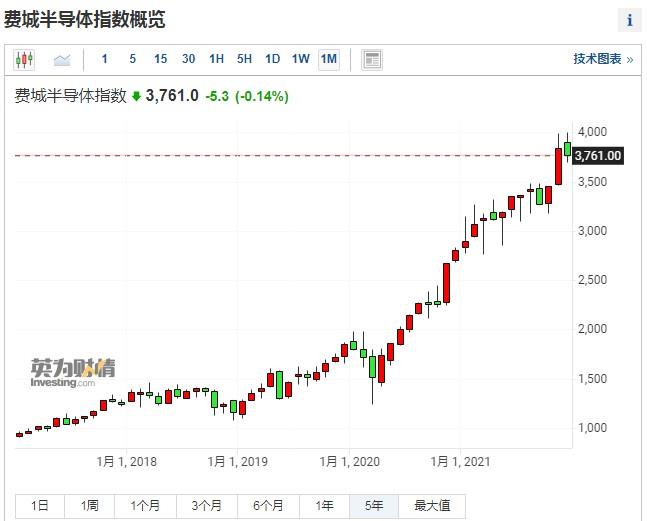
Task: Click the news layout icon in toolbar
Action: pyautogui.click(x=372, y=60)
